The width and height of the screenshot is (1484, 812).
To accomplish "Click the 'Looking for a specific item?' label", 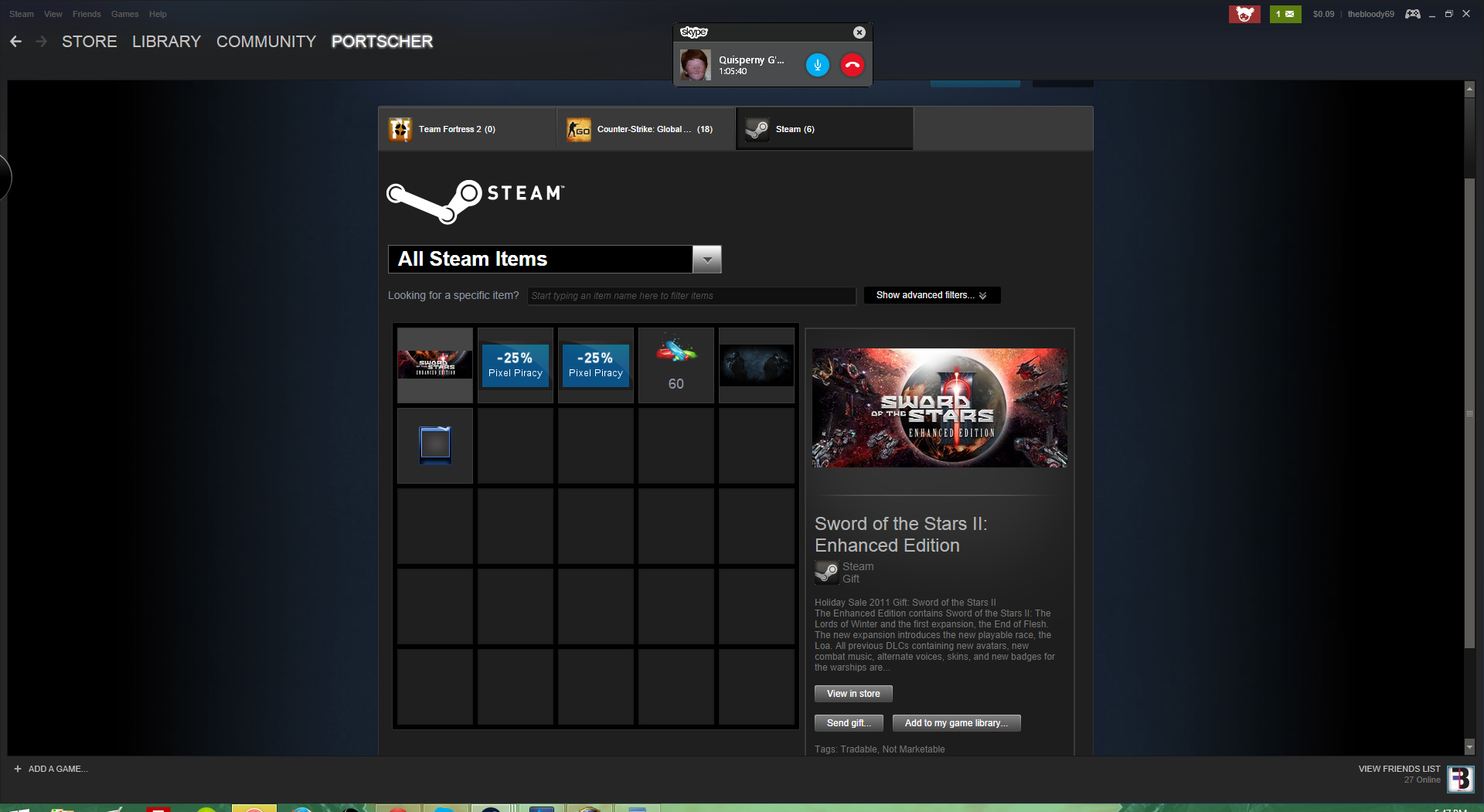I will [x=454, y=295].
